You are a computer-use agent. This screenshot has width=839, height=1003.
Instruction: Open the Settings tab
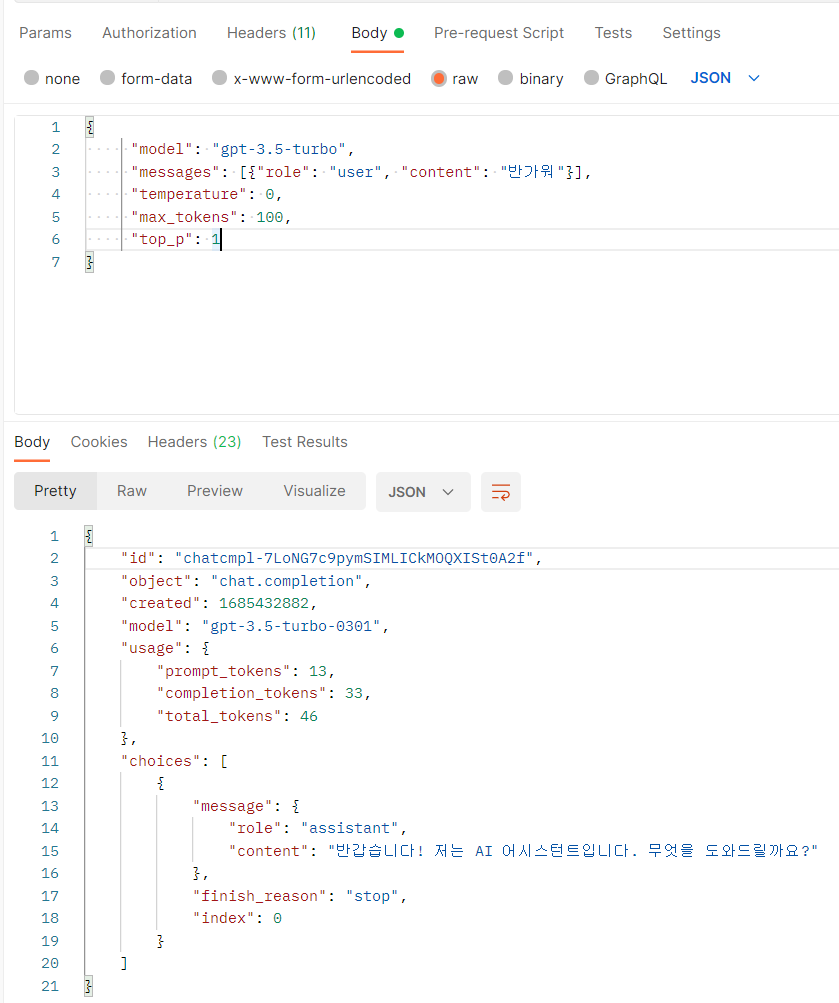point(691,33)
